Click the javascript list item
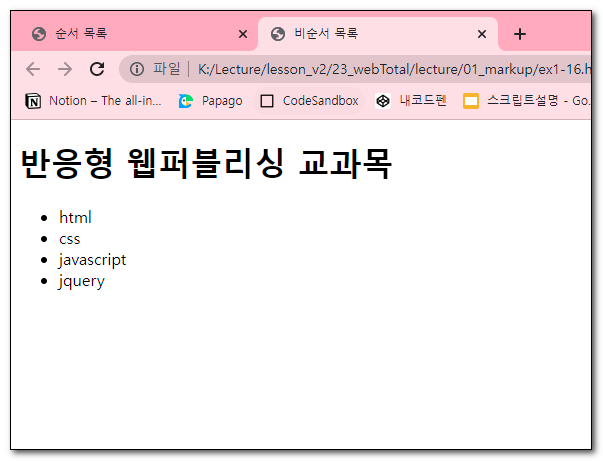This screenshot has height=461, width=603. tap(92, 259)
